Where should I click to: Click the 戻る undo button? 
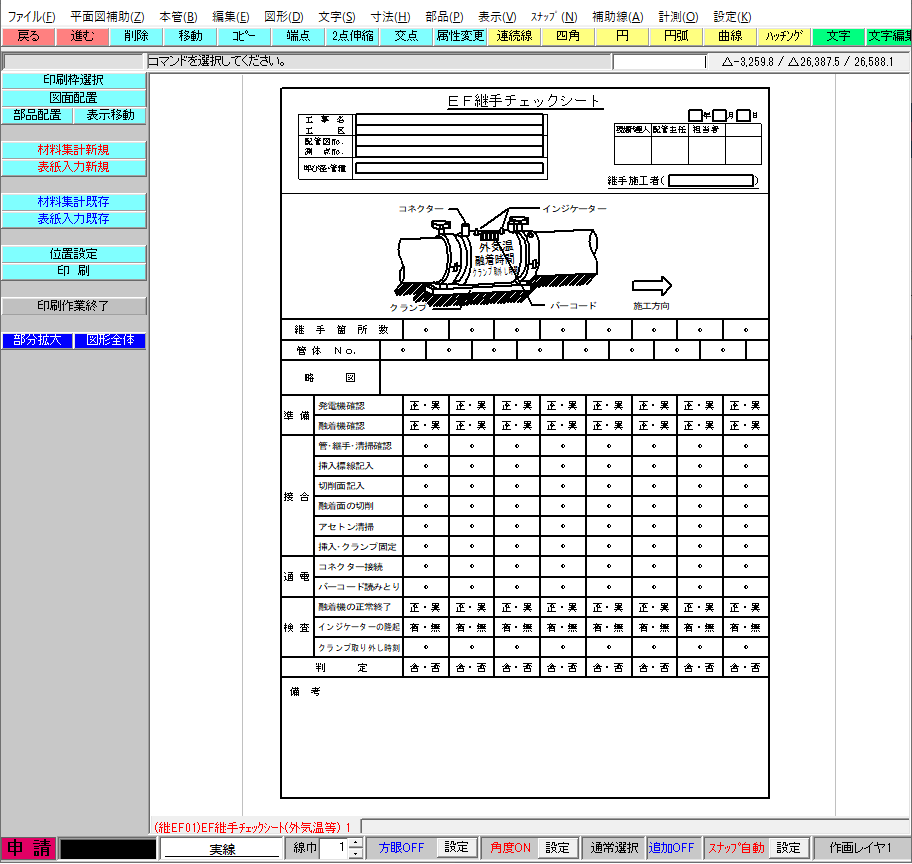point(28,36)
